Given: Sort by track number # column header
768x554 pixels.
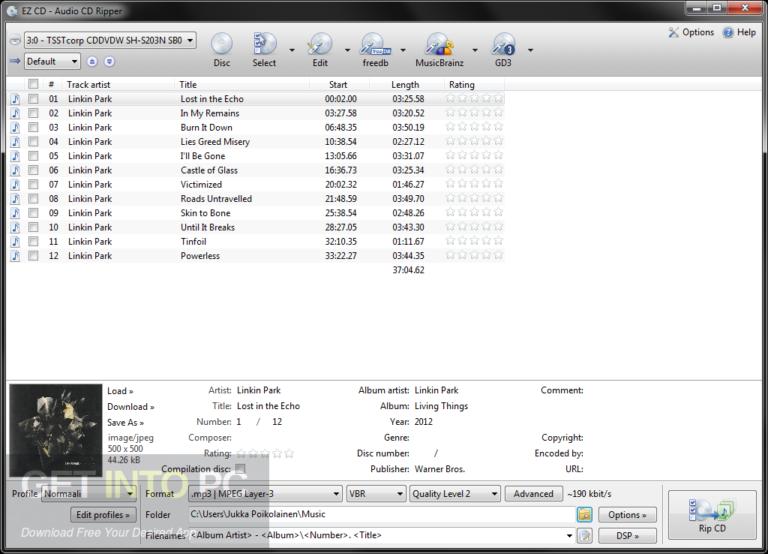Looking at the screenshot, I should [x=51, y=84].
